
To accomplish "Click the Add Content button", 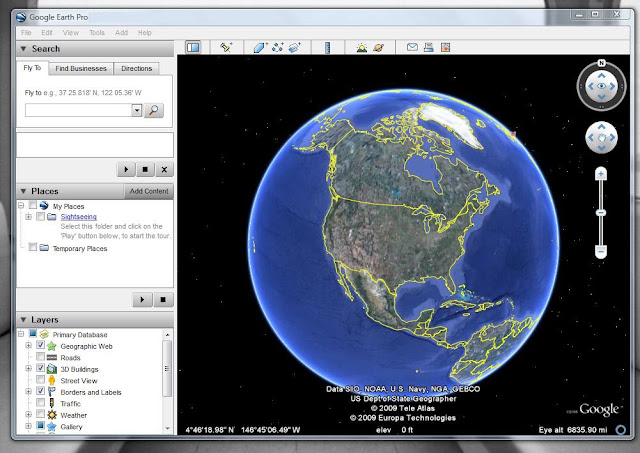I will (x=149, y=191).
